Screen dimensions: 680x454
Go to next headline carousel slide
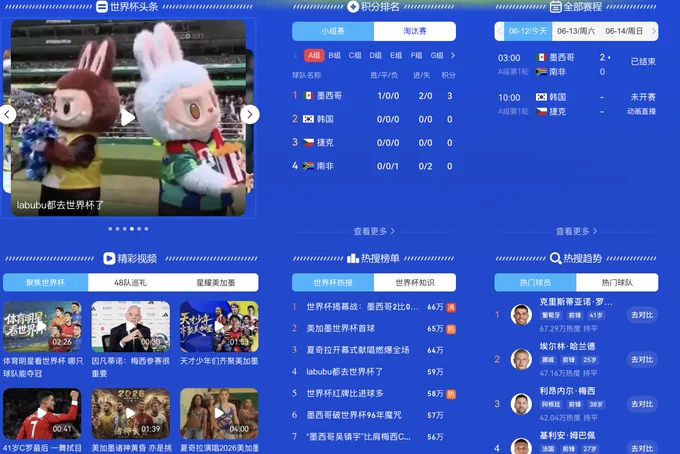click(249, 115)
